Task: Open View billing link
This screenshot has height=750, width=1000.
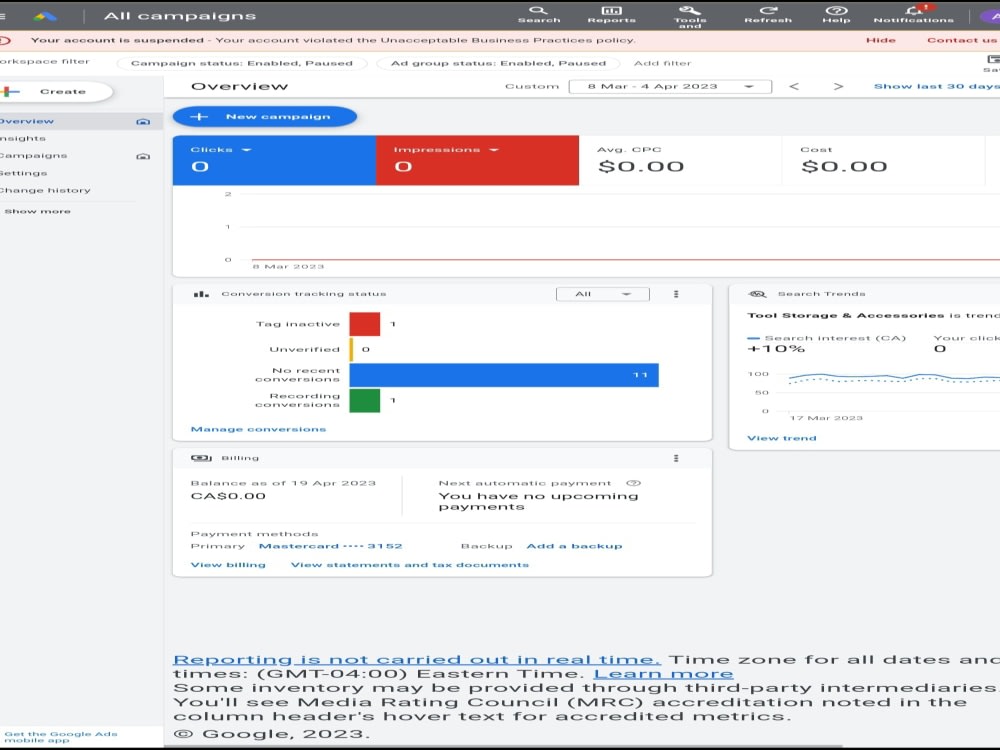Action: (228, 565)
